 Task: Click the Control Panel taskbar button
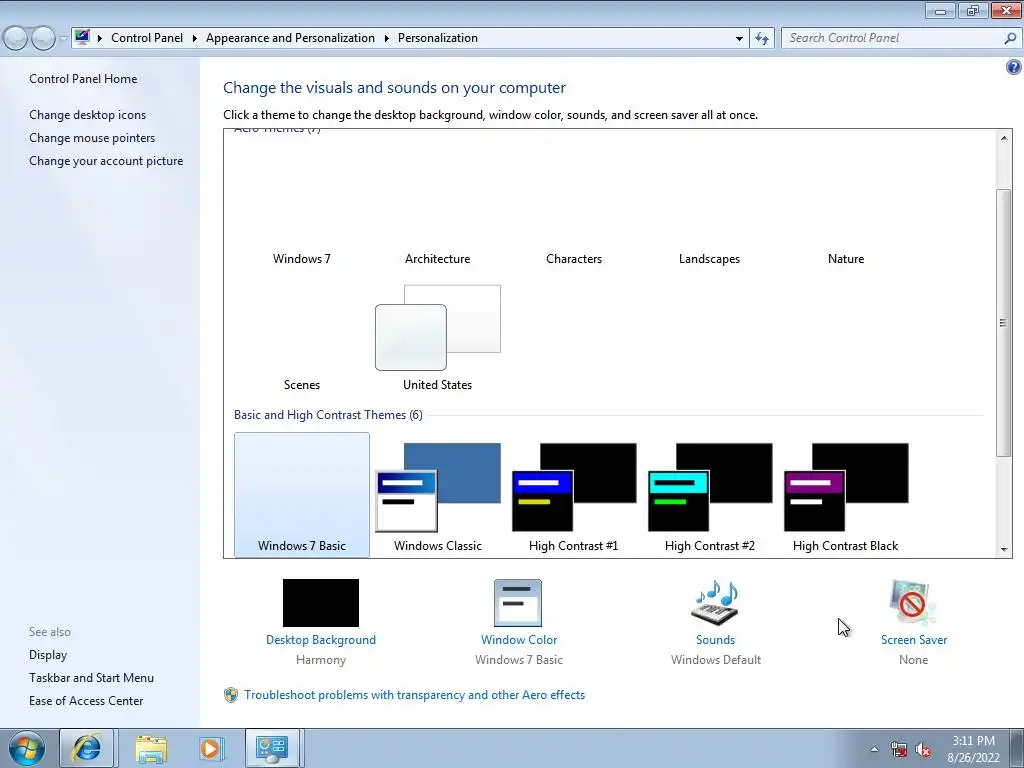coord(272,748)
